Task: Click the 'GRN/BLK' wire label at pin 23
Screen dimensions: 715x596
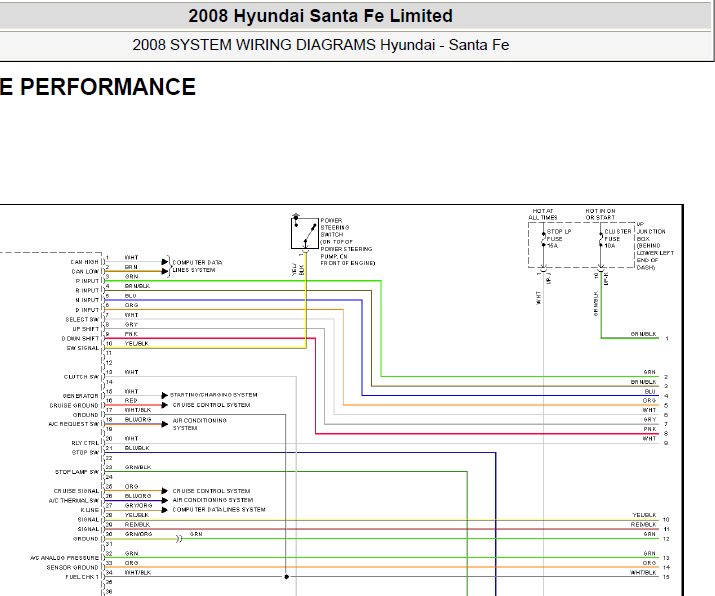Action: click(x=138, y=468)
